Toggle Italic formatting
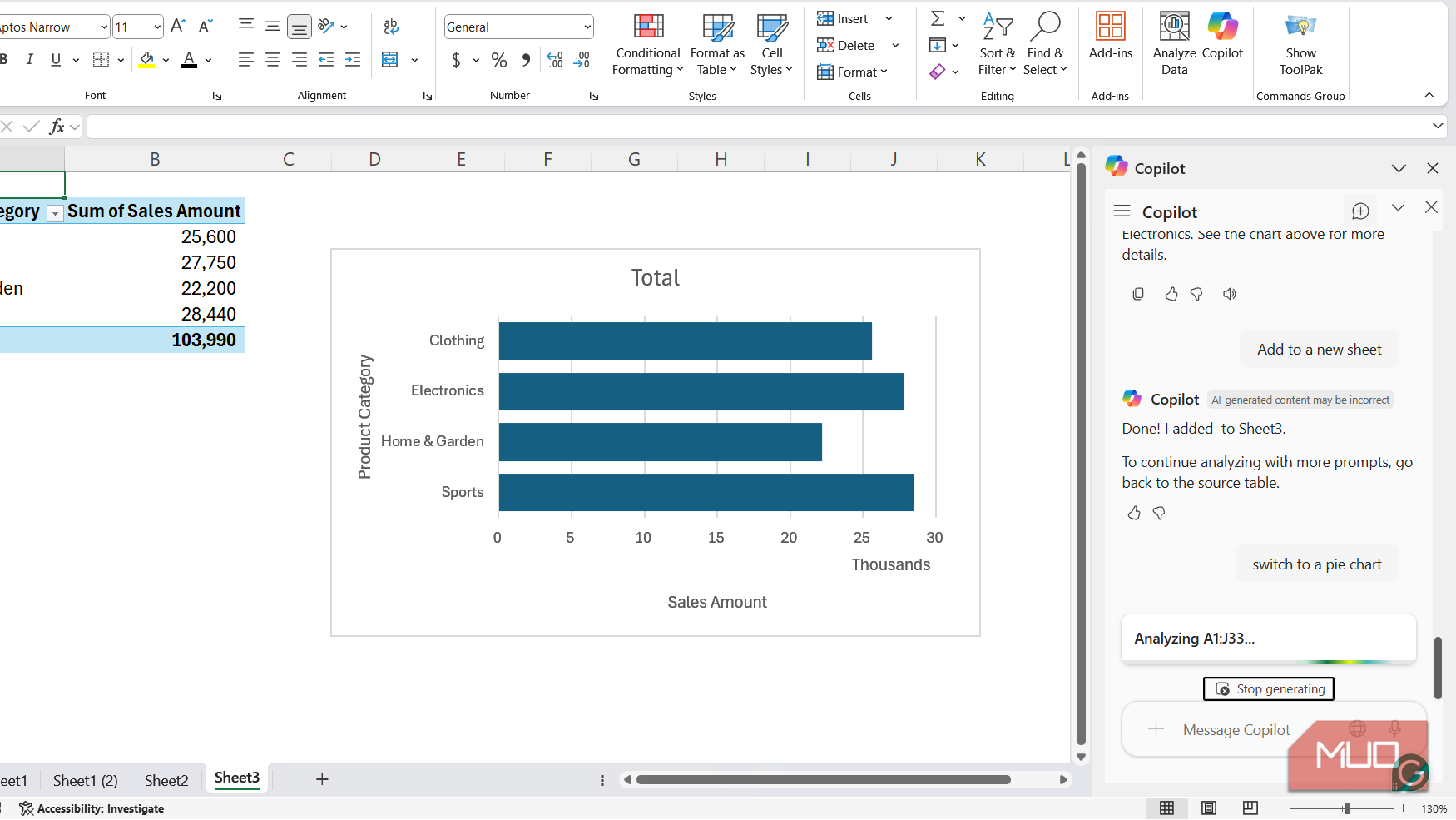 point(30,59)
